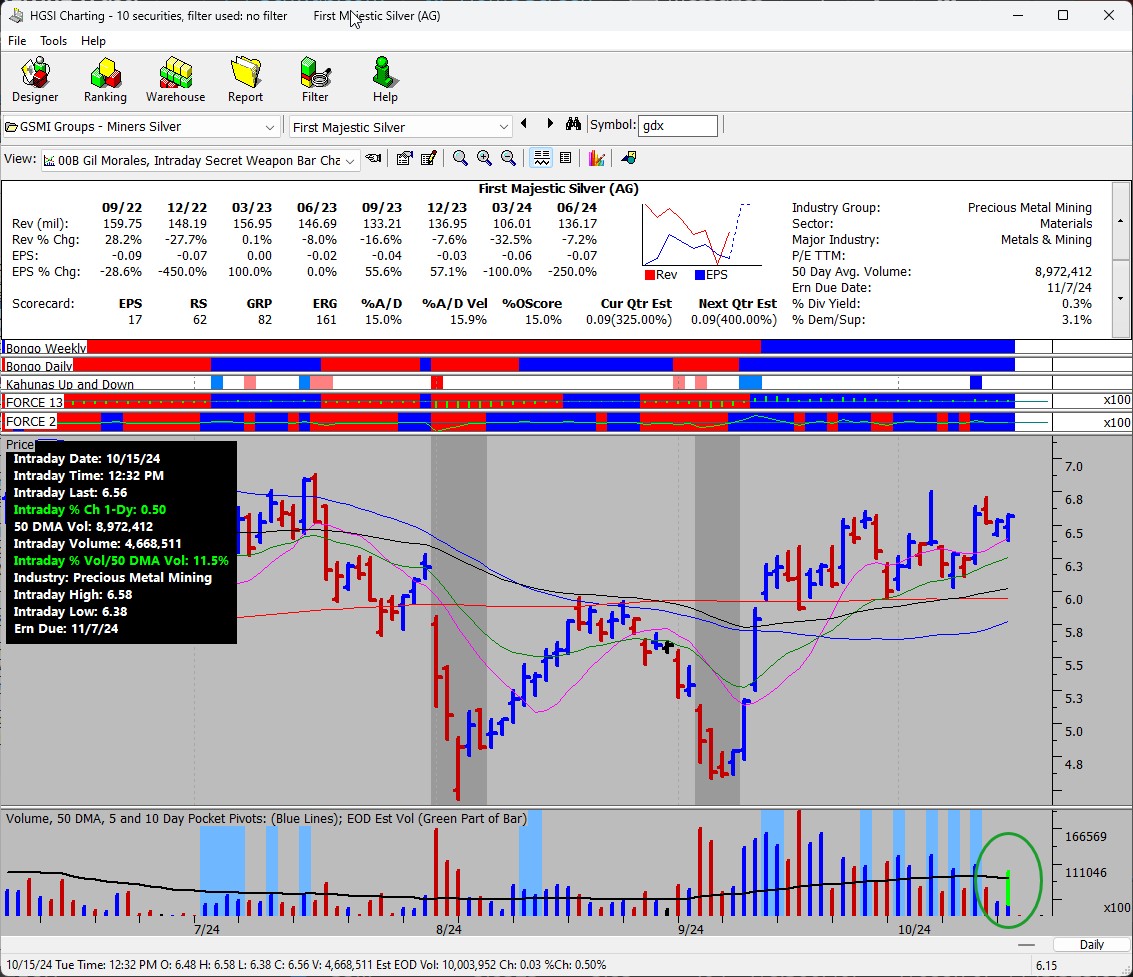Open the Ranking tool
Viewport: 1133px width, 977px height.
[105, 80]
